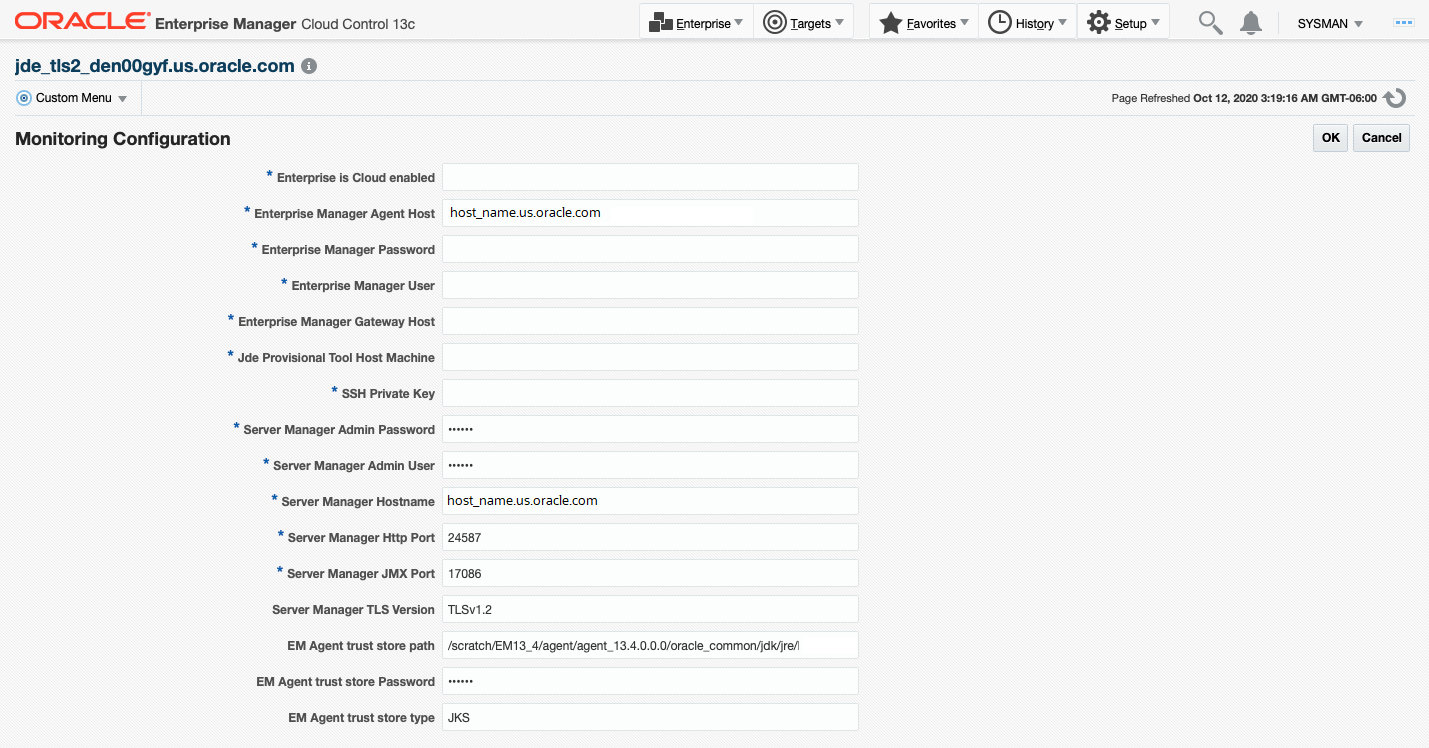1429x748 pixels.
Task: Click the jde_tls2_den00gyf.us.oracle.com target title
Action: coord(155,66)
